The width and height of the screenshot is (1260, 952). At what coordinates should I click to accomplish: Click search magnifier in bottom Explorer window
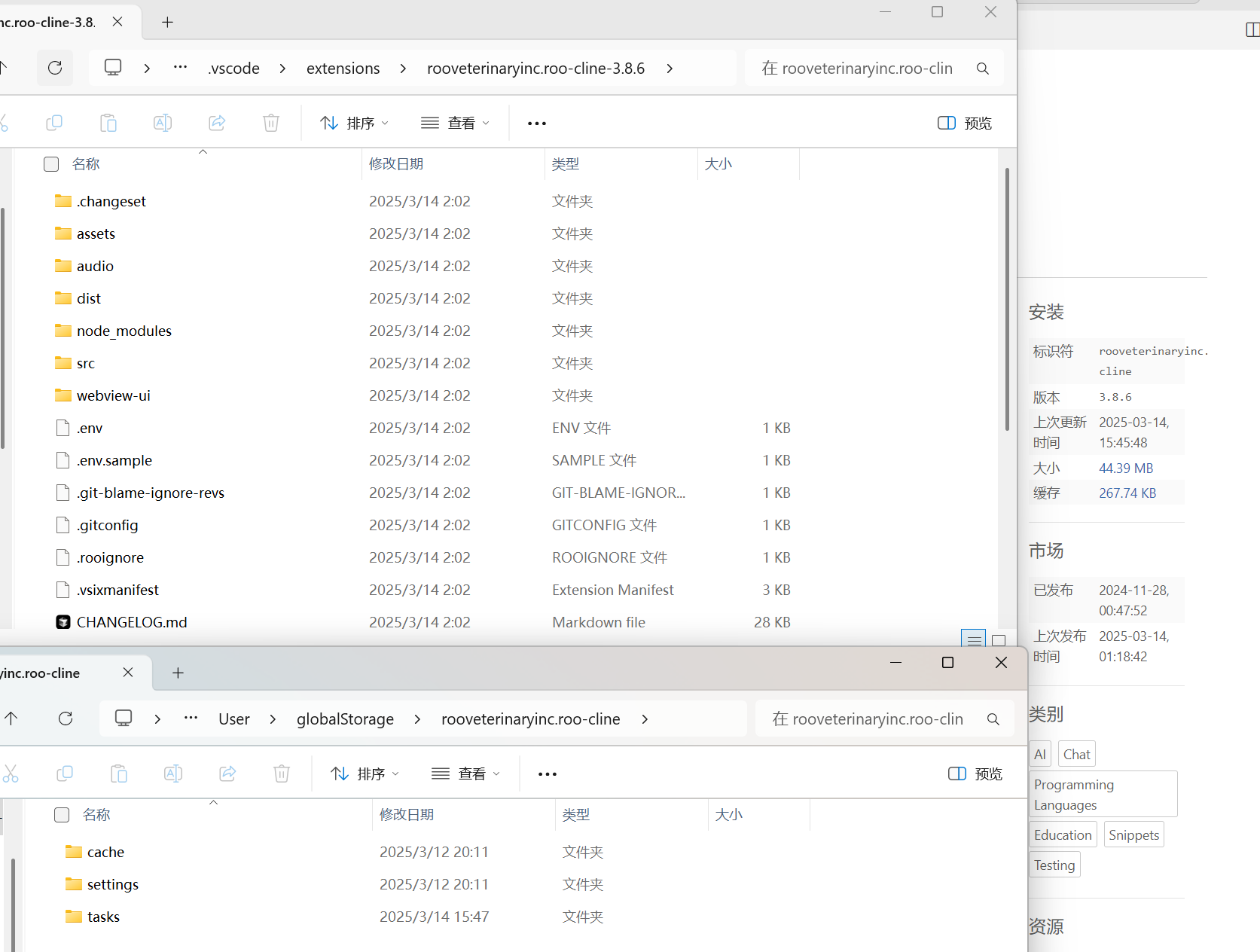993,719
